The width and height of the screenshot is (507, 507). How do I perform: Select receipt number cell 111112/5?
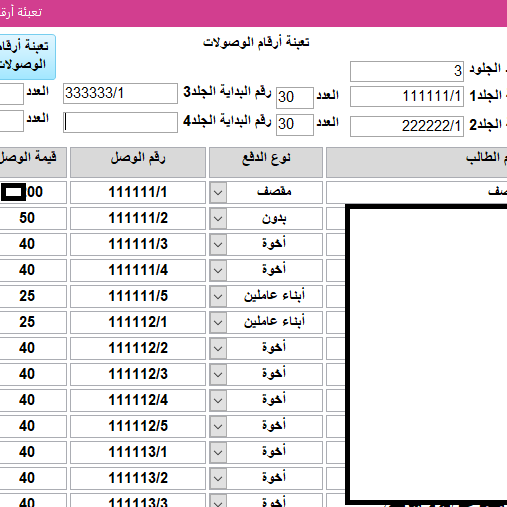(x=138, y=426)
